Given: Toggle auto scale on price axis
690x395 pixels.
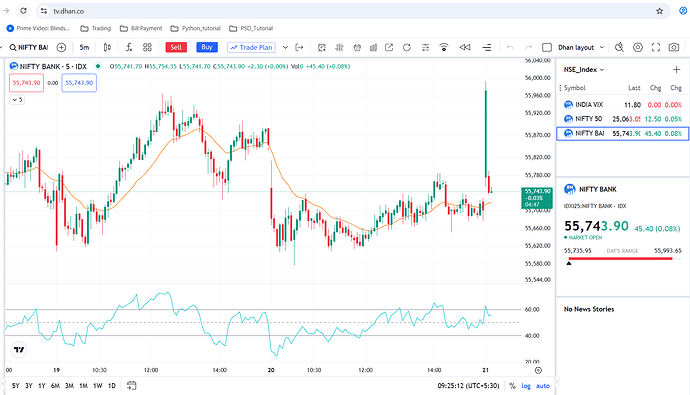Looking at the screenshot, I should (543, 386).
